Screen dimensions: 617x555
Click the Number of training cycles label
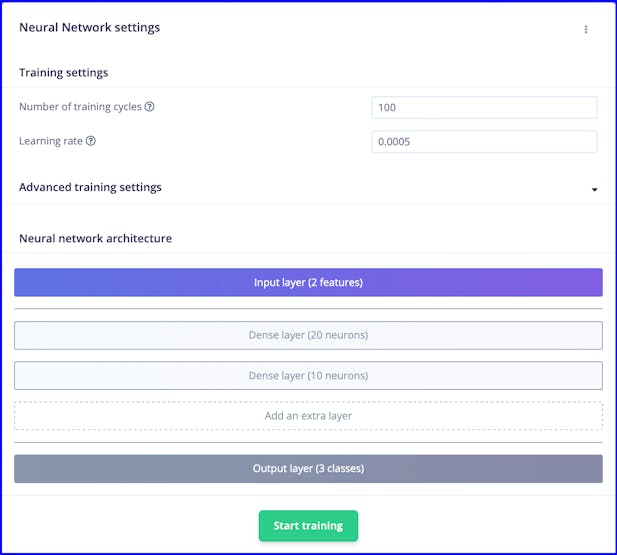point(81,107)
